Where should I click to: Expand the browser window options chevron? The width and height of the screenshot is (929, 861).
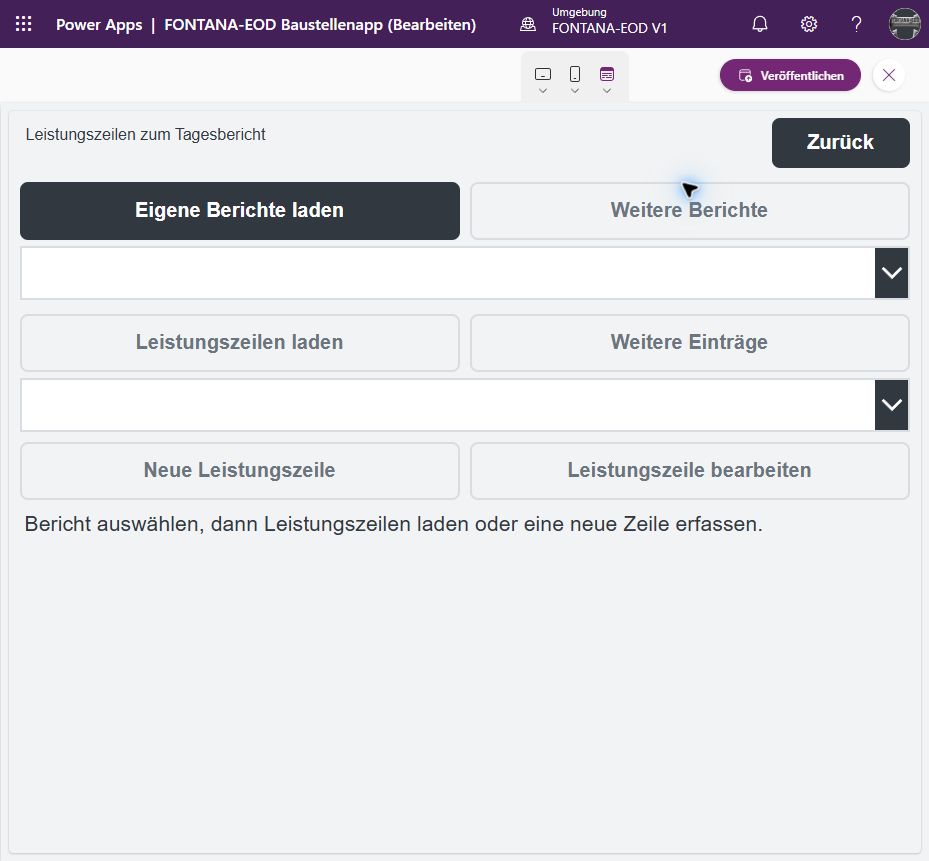(607, 91)
